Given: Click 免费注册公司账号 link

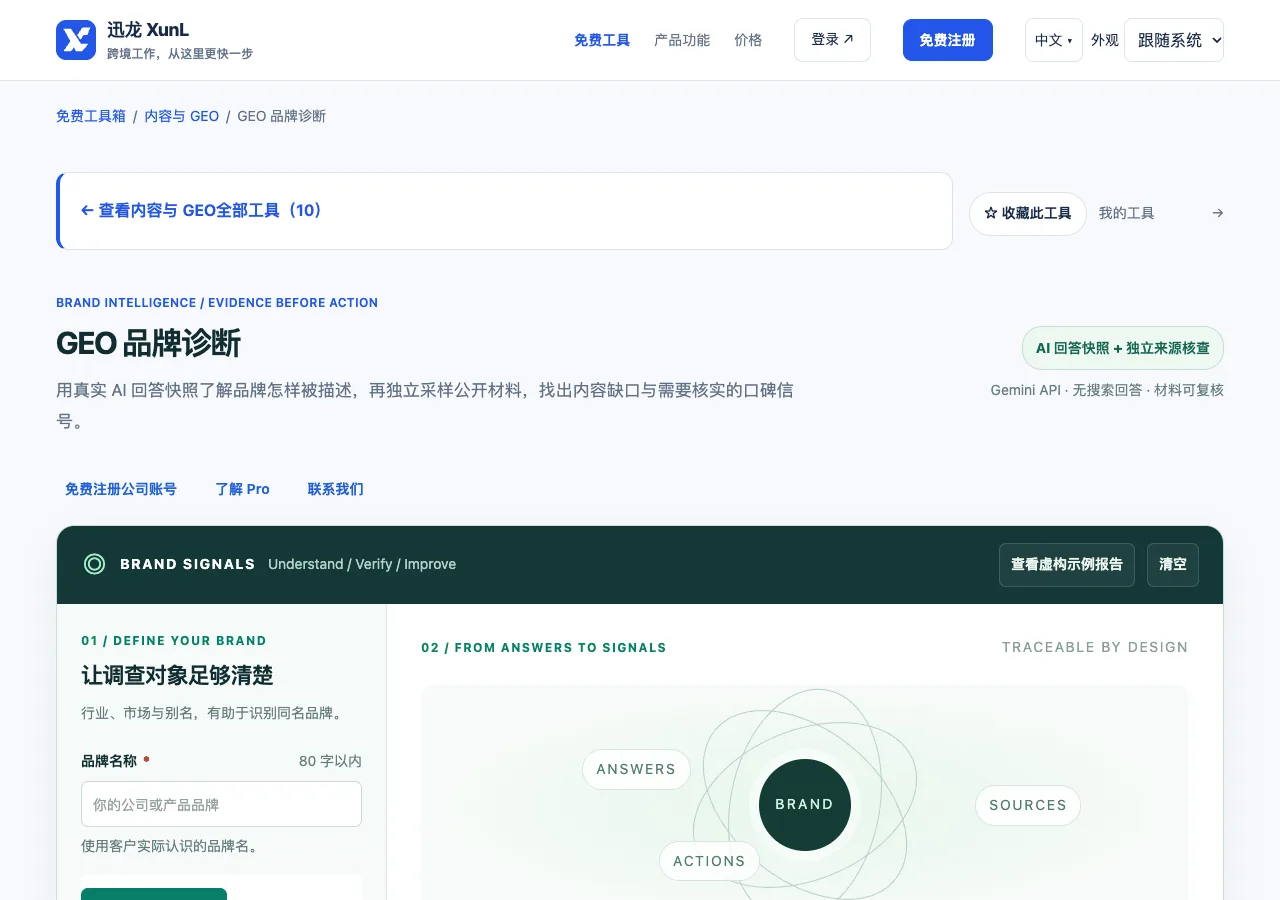Looking at the screenshot, I should coord(121,489).
